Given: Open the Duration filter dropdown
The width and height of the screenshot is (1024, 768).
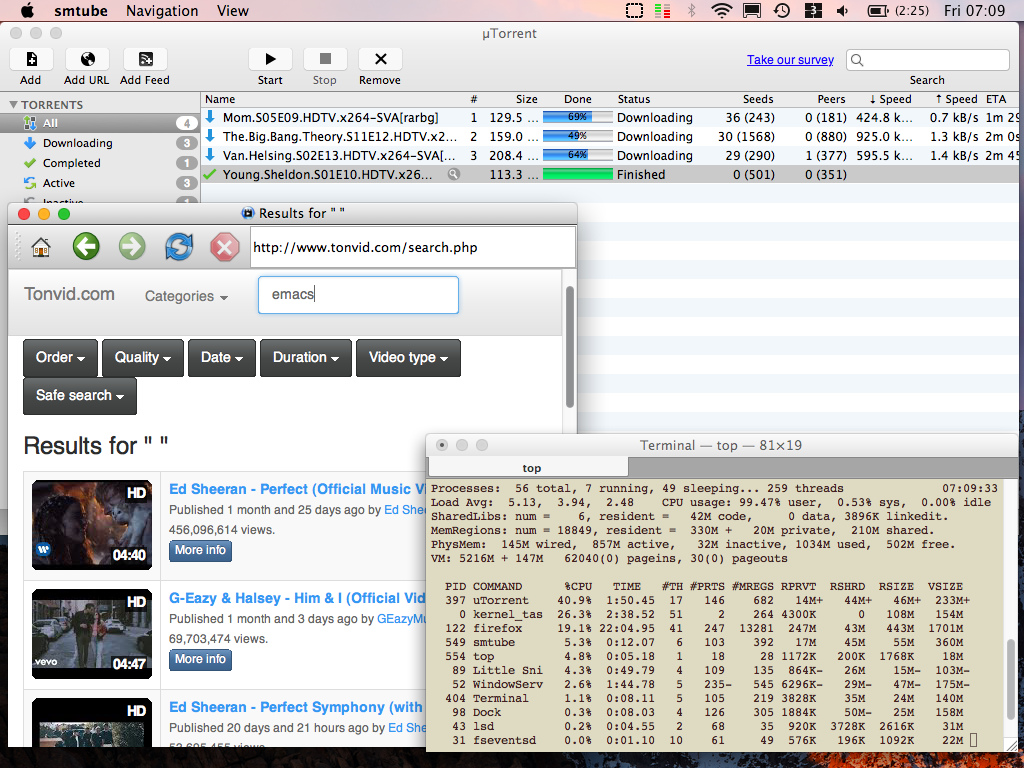Looking at the screenshot, I should [306, 358].
